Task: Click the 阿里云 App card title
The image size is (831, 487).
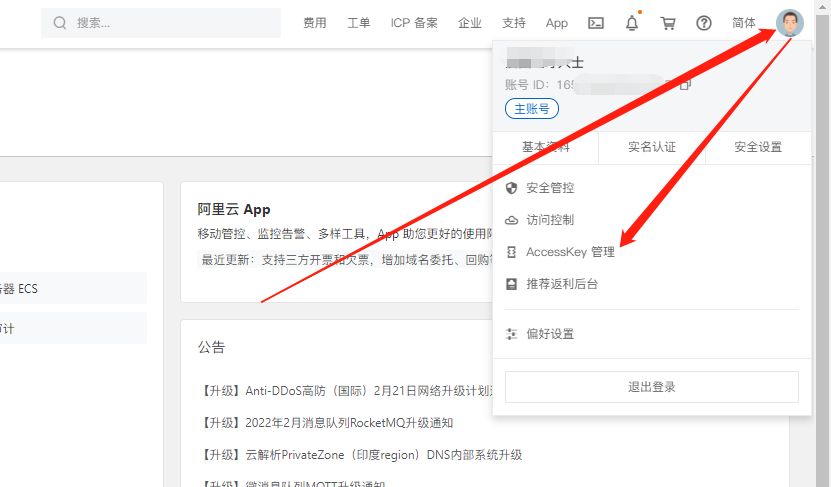Action: (x=234, y=209)
